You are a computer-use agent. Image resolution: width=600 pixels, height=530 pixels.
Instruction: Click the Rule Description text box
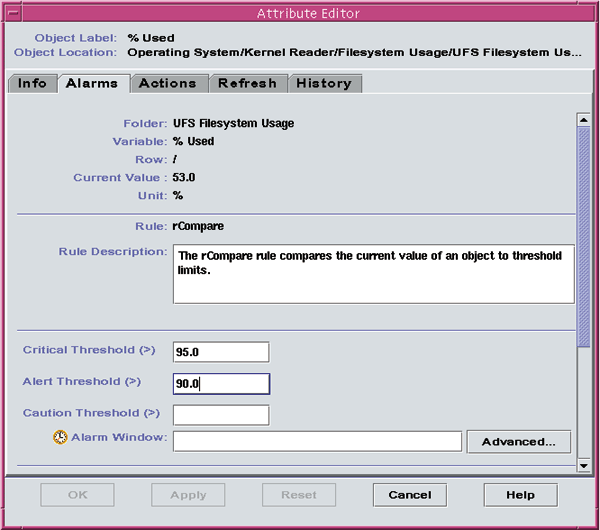pos(373,273)
